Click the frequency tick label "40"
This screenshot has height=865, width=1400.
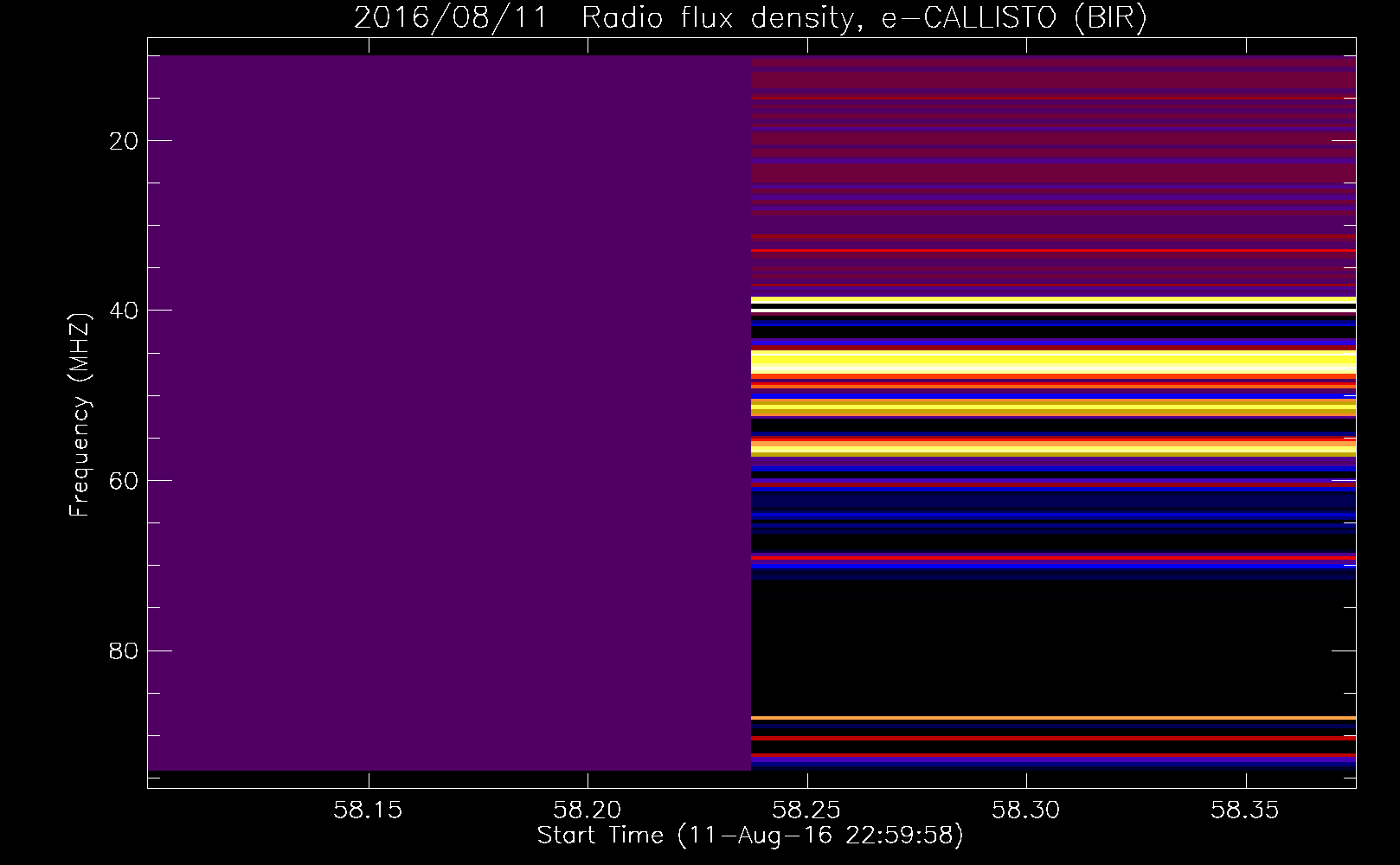tap(125, 311)
